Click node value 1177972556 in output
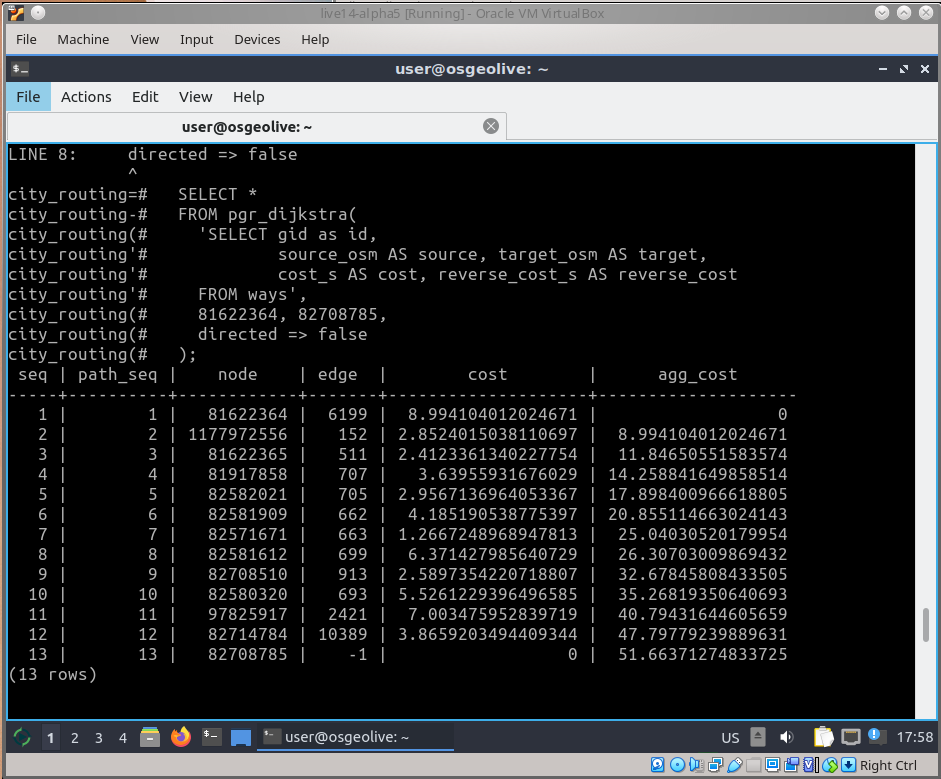The height and width of the screenshot is (779, 941). click(238, 435)
